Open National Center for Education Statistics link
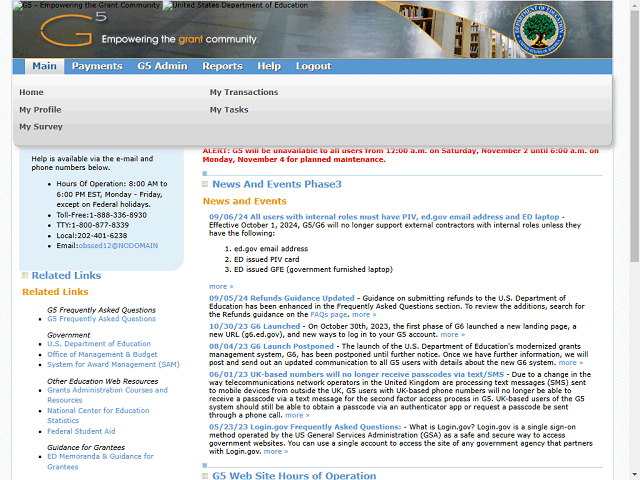The image size is (640, 480). pos(98,416)
